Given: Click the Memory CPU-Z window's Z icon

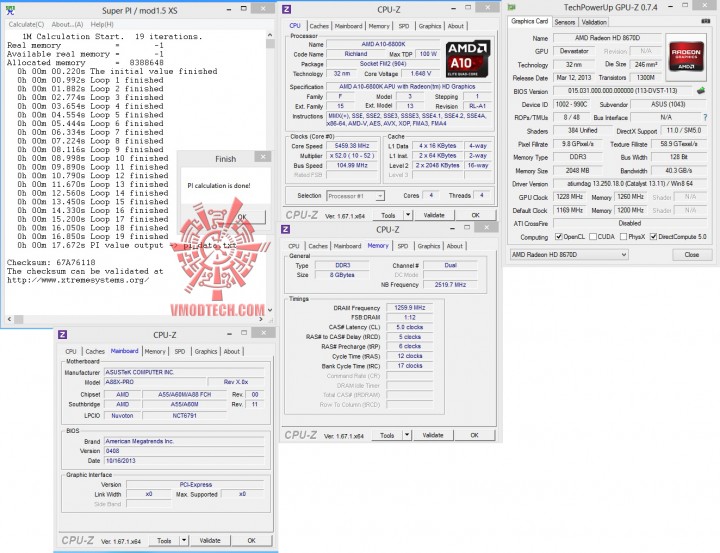Looking at the screenshot, I should (285, 229).
